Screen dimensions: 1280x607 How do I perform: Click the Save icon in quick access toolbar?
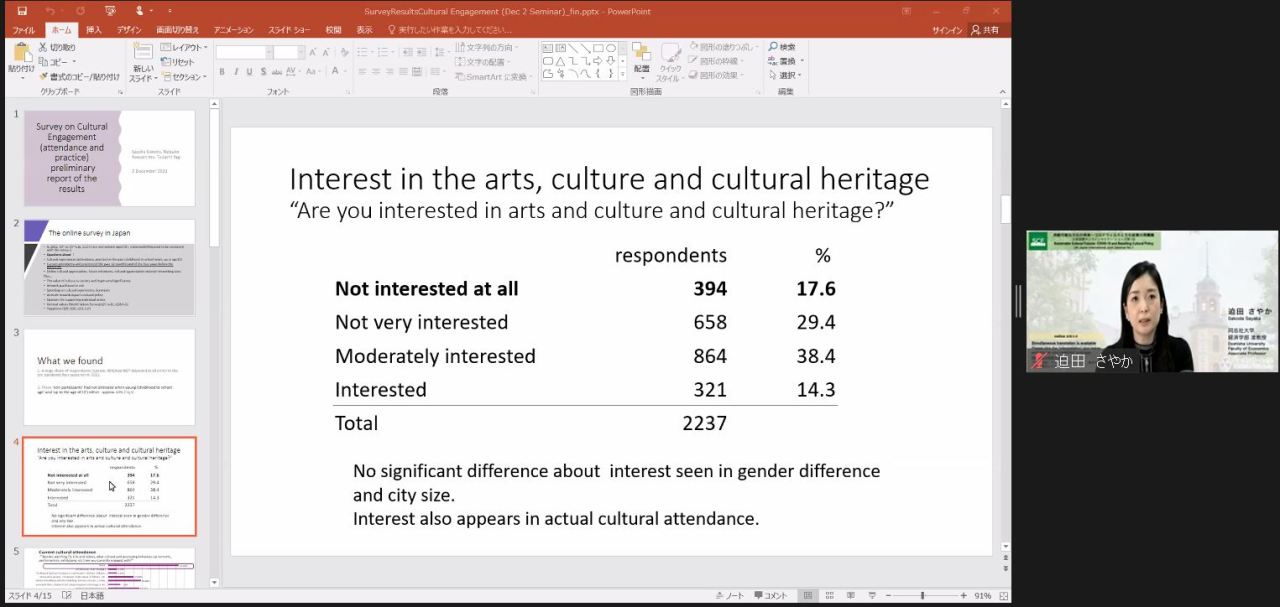point(22,11)
